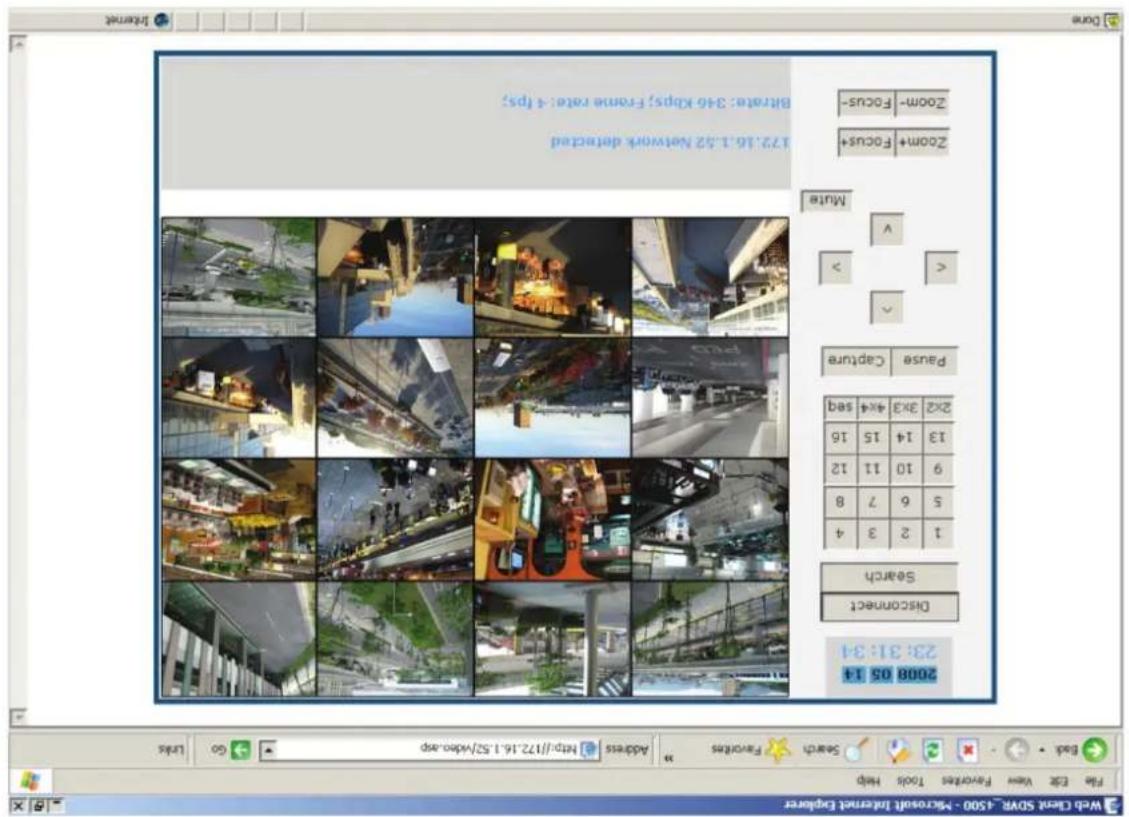Click vertical scrollbar arrow near status bar
Image resolution: width=1129 pixels, height=817 pixels.
click(x=17, y=44)
